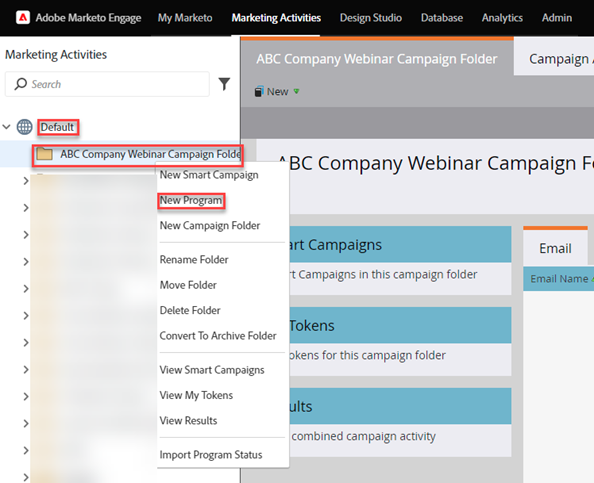Screen dimensions: 594x483
Task: Choose Convert To Archive Folder
Action: pyautogui.click(x=218, y=336)
